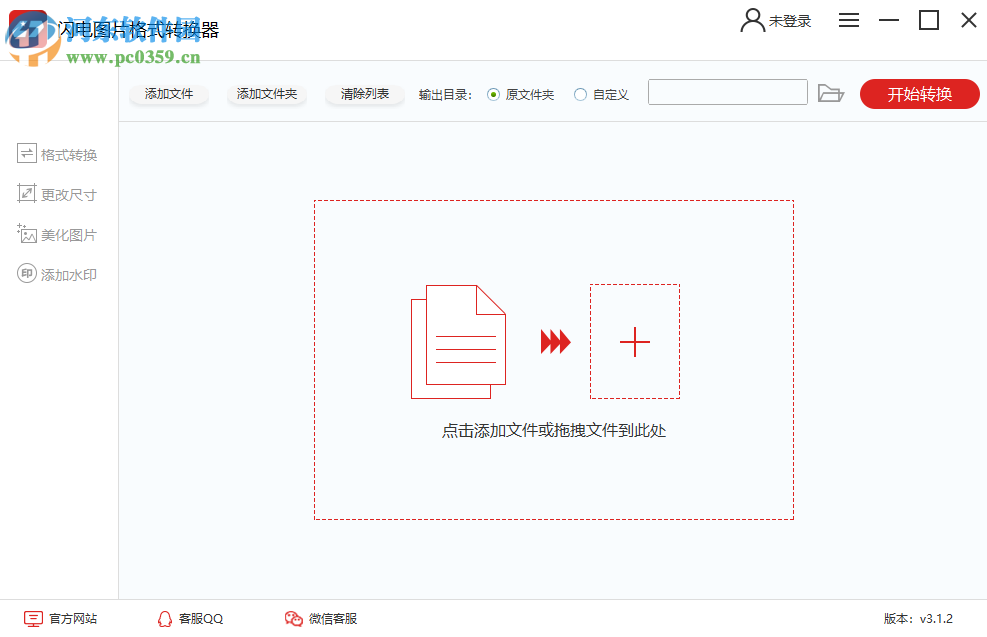
Task: Choose the 自定义 custom output option
Action: point(580,93)
